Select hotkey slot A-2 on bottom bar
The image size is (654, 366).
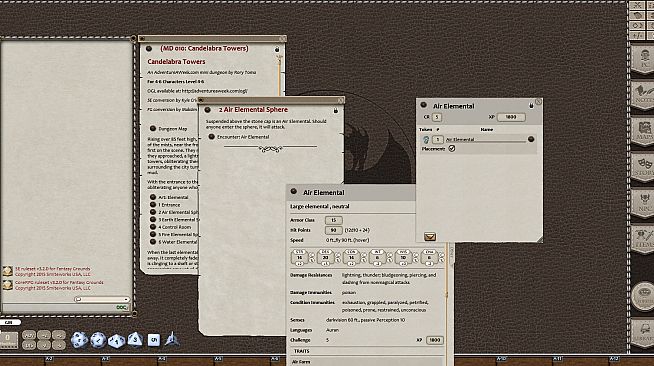point(49,359)
